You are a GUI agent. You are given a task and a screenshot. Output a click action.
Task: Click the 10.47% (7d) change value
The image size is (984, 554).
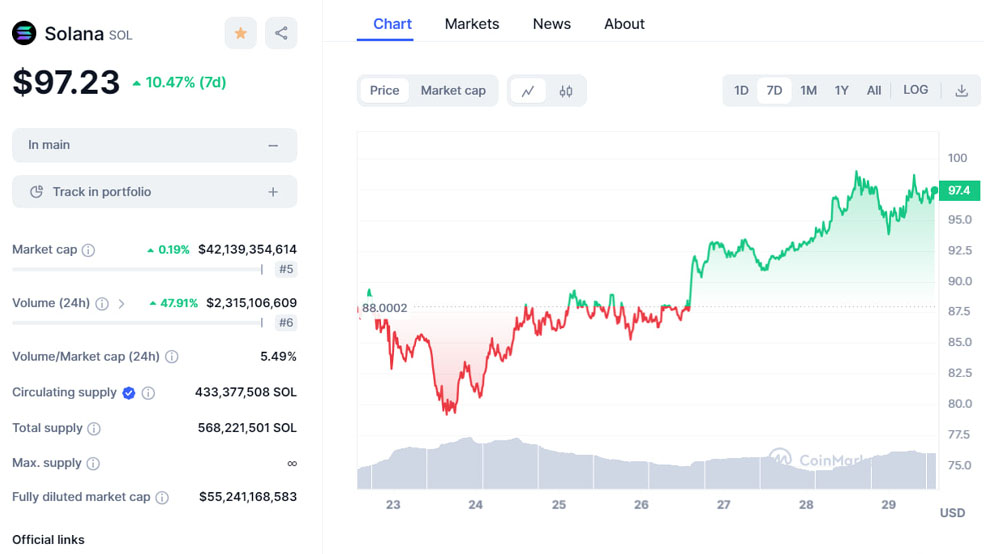185,82
